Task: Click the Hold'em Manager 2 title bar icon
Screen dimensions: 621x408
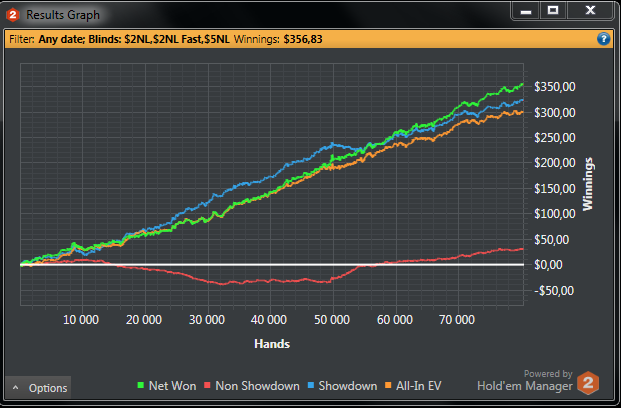Action: pyautogui.click(x=13, y=15)
